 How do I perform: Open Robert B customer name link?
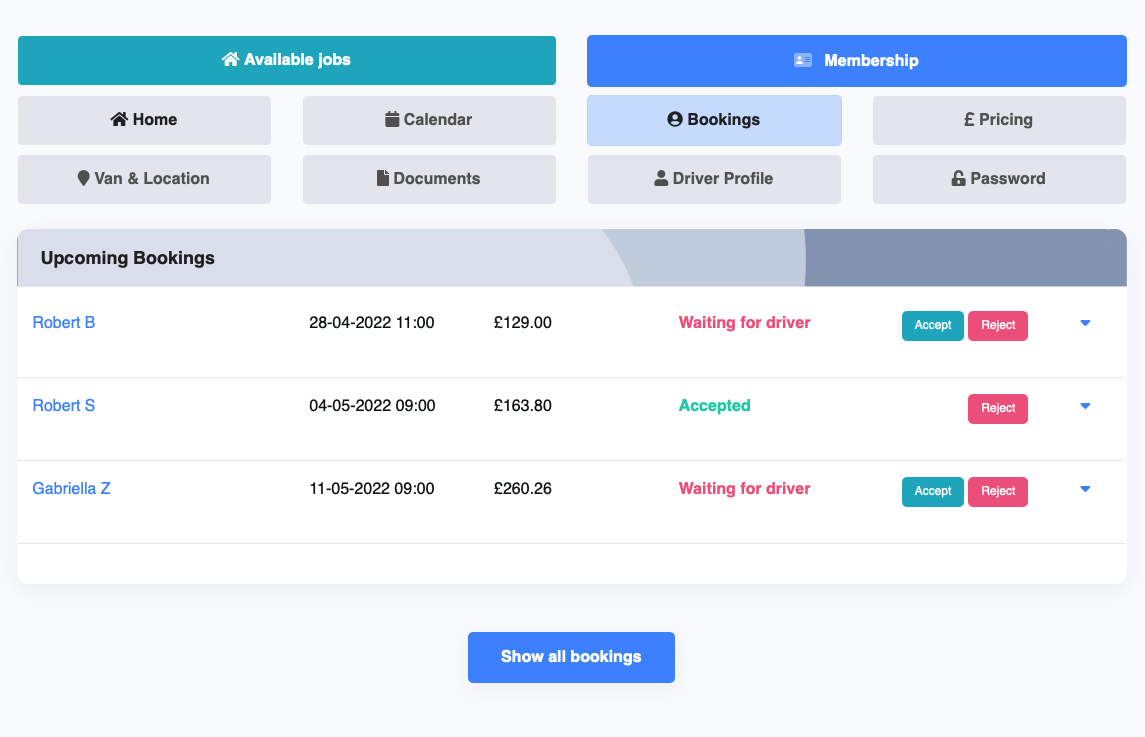(x=64, y=323)
